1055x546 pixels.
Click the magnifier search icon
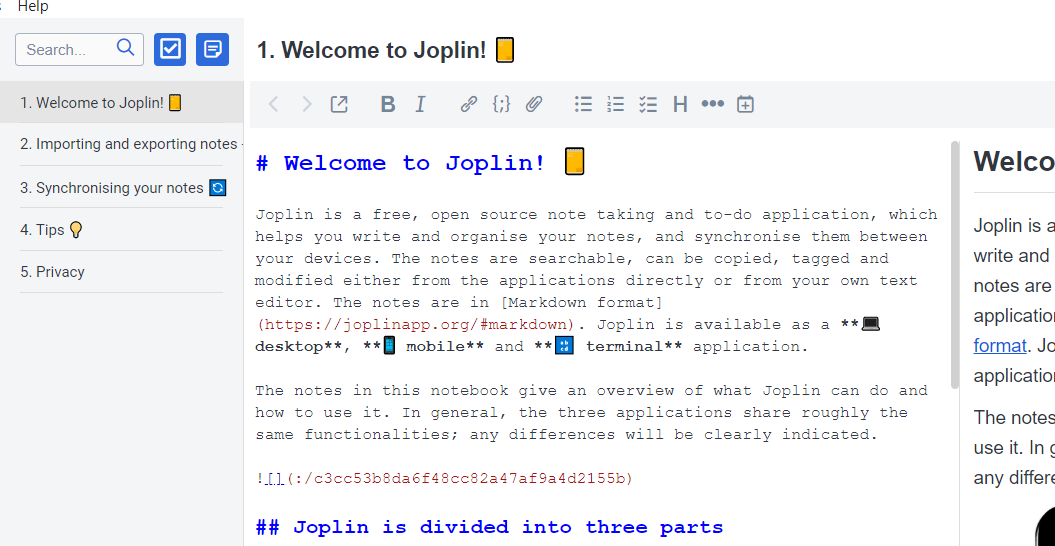[125, 47]
